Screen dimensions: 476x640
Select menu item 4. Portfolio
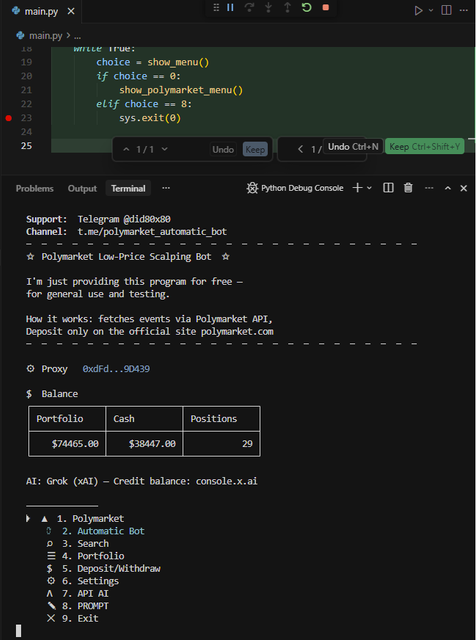[93, 556]
